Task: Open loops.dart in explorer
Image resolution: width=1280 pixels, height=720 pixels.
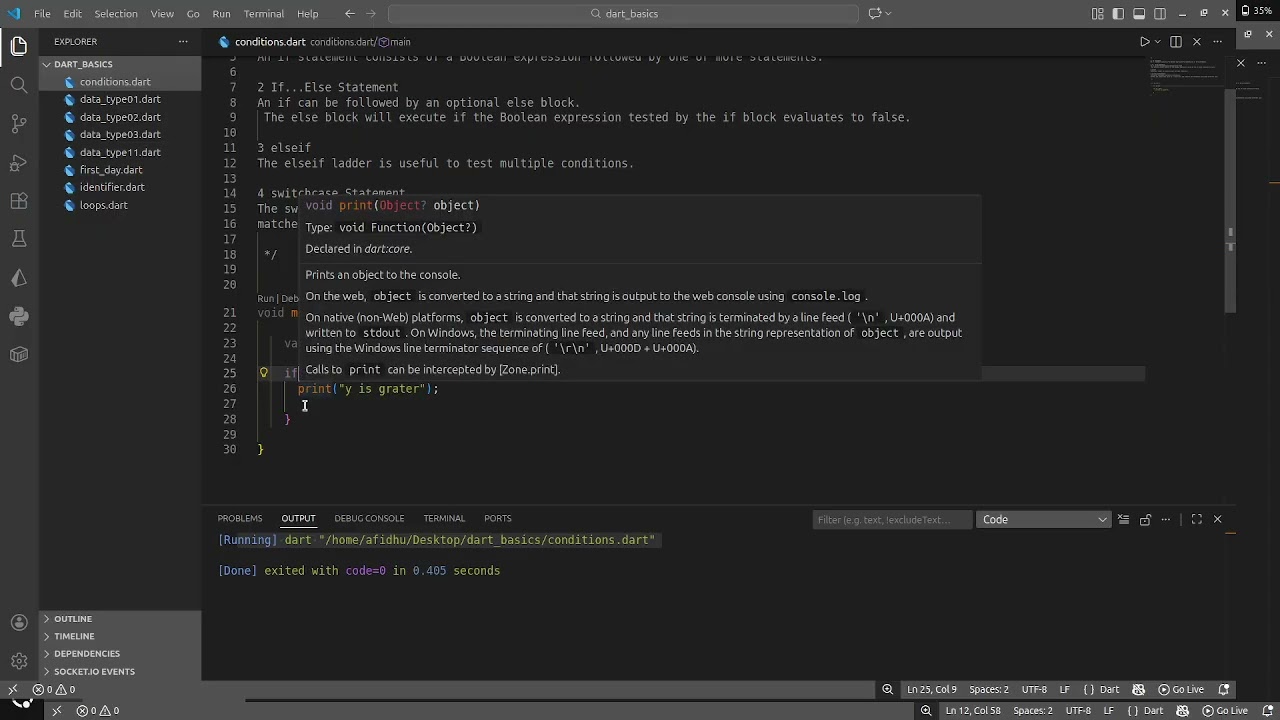Action: coord(104,205)
